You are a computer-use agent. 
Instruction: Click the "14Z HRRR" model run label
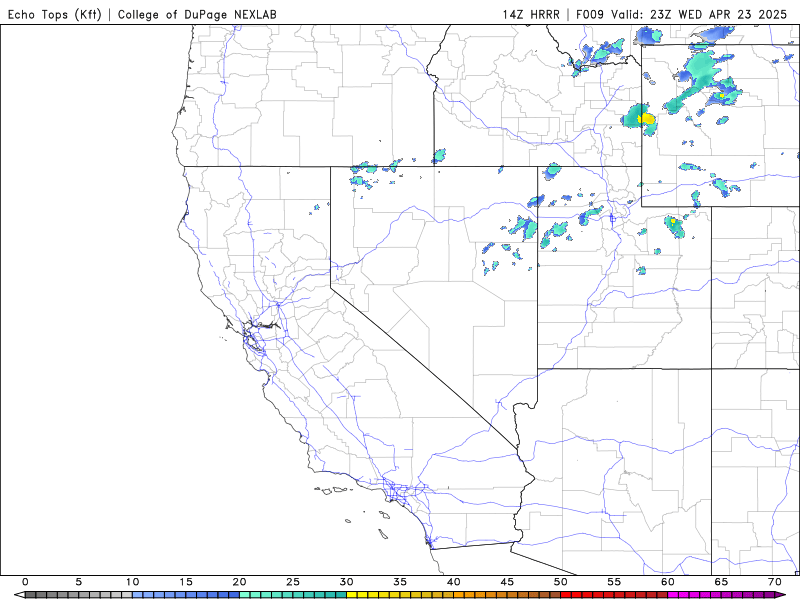[x=531, y=14]
